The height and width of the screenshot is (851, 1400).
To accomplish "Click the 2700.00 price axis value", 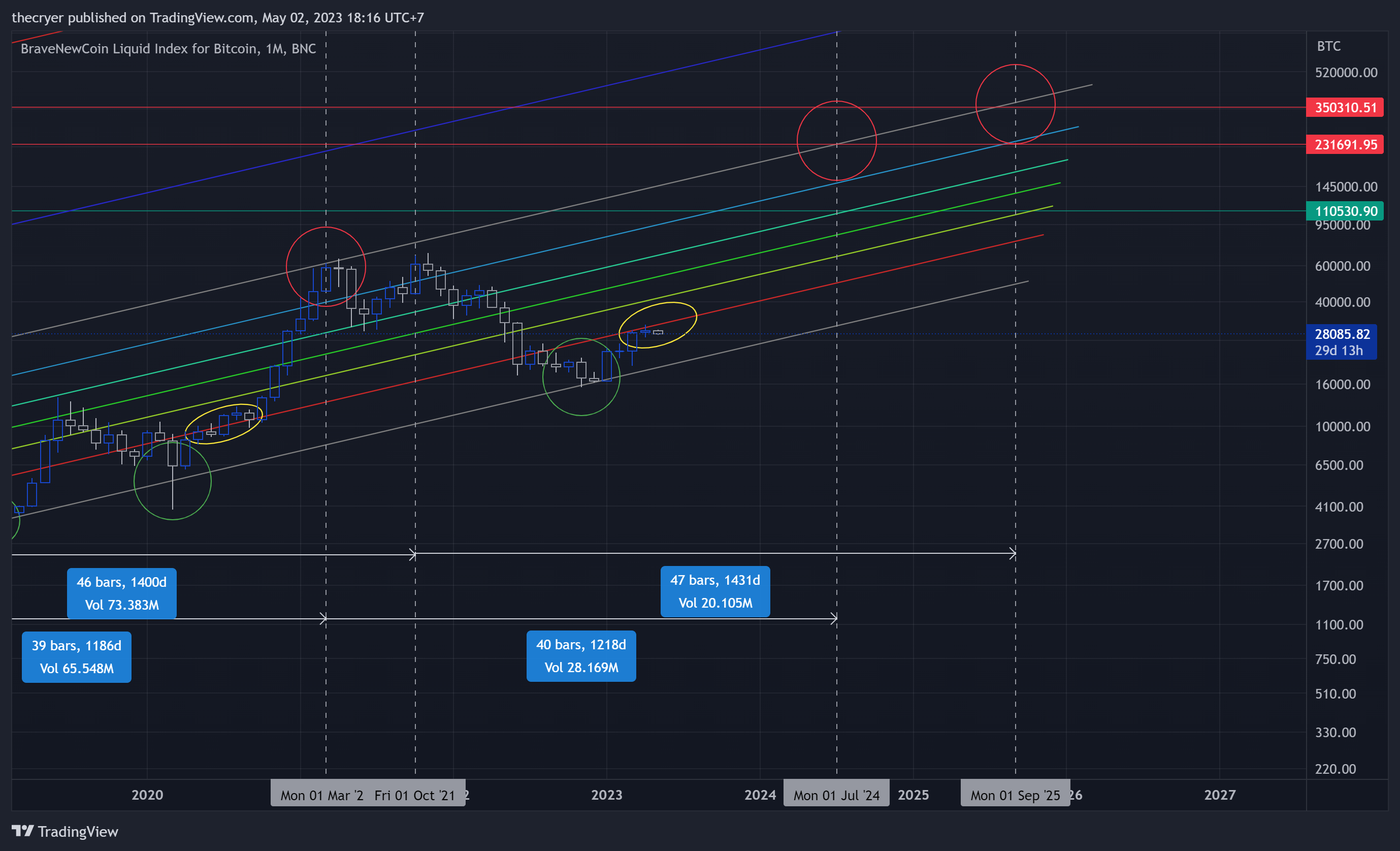I will pyautogui.click(x=1339, y=544).
